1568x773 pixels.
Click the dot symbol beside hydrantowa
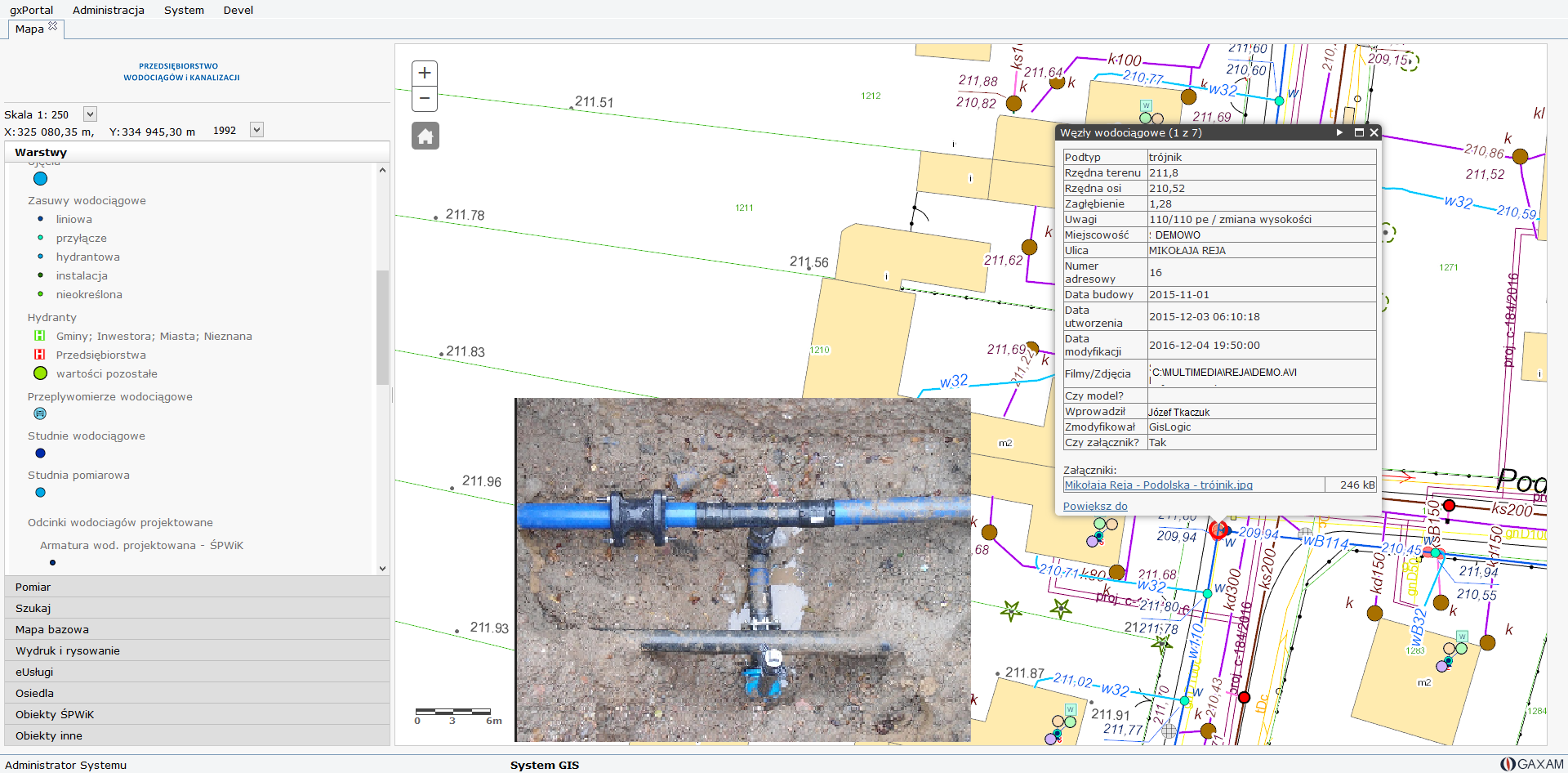pyautogui.click(x=40, y=257)
